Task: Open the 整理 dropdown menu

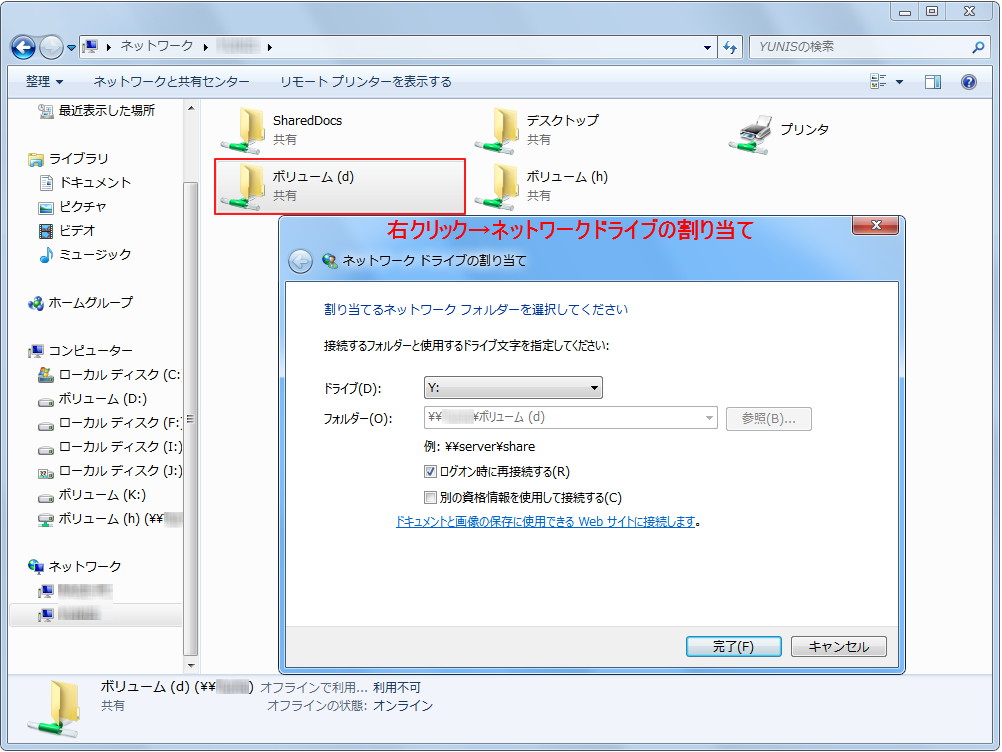Action: (45, 82)
